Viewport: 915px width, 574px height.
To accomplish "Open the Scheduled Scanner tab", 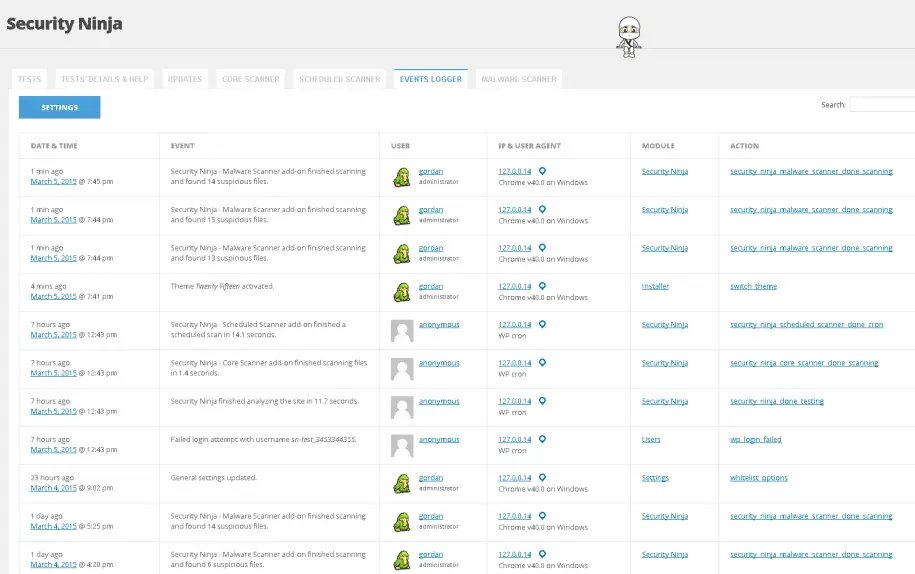I will pyautogui.click(x=340, y=79).
